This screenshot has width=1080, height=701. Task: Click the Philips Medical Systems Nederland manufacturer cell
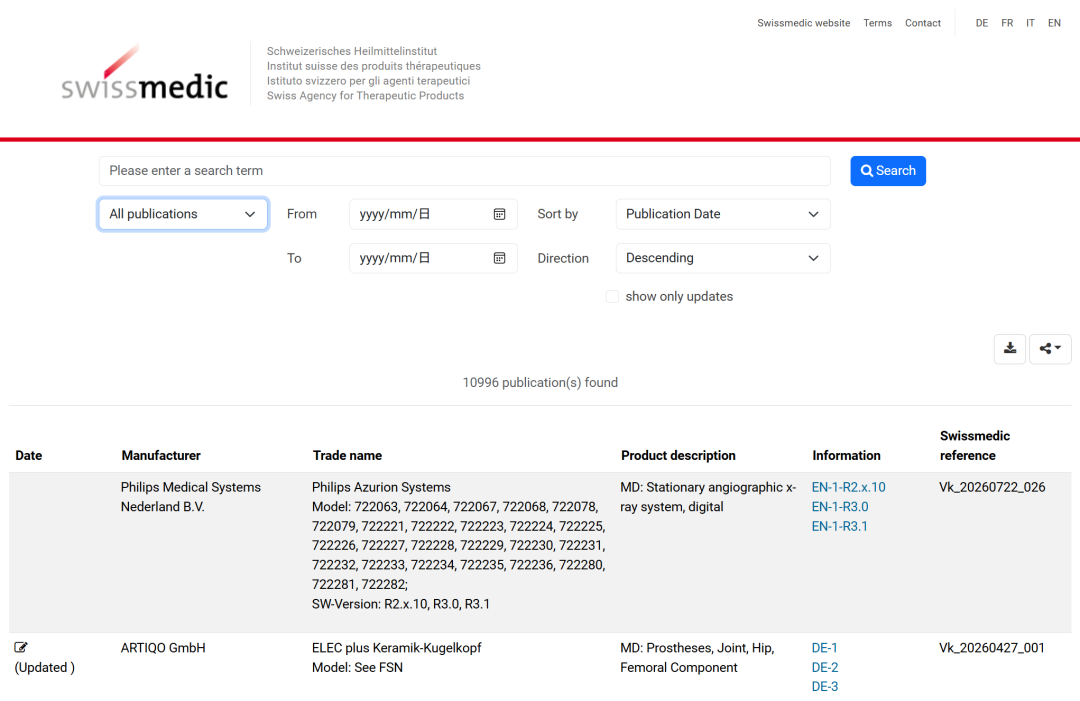pyautogui.click(x=191, y=497)
